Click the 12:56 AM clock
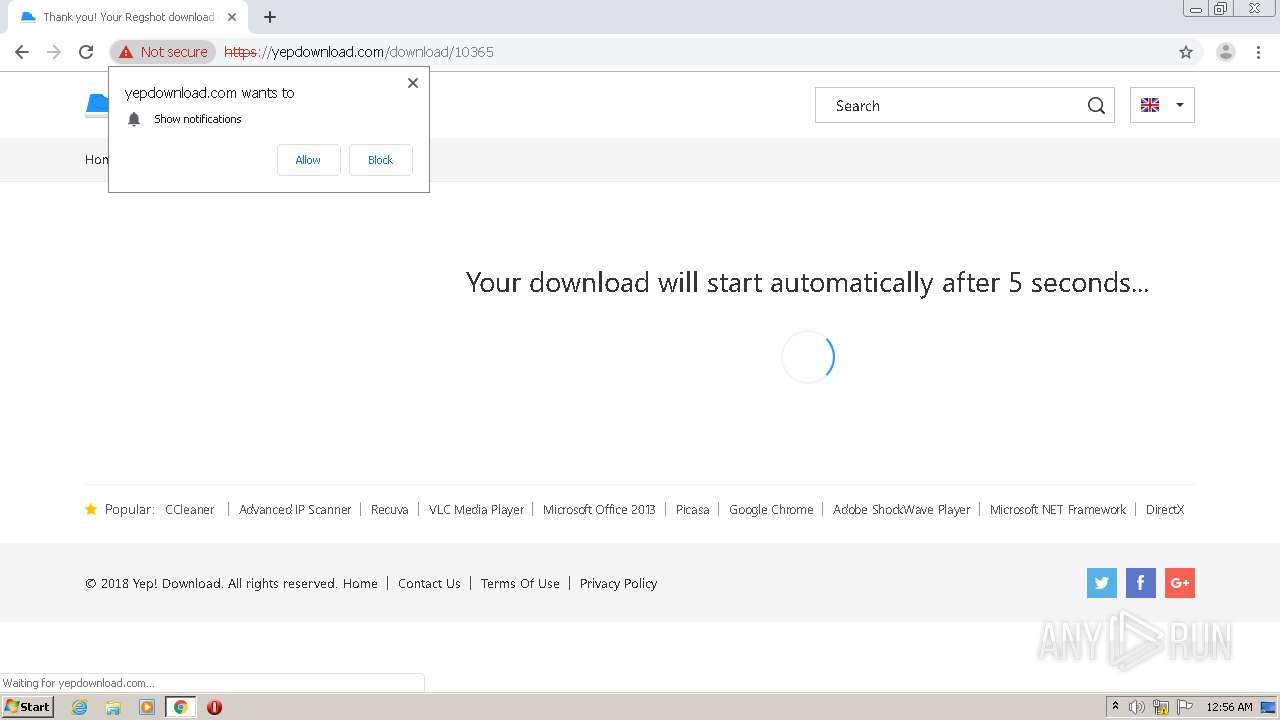Screen dimensions: 1280x720 point(1229,707)
